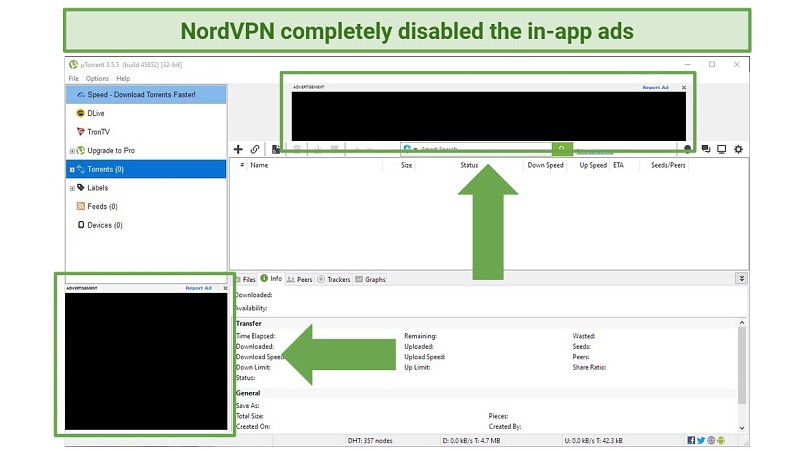
Task: Open Preferences via the gear icon
Action: [739, 149]
